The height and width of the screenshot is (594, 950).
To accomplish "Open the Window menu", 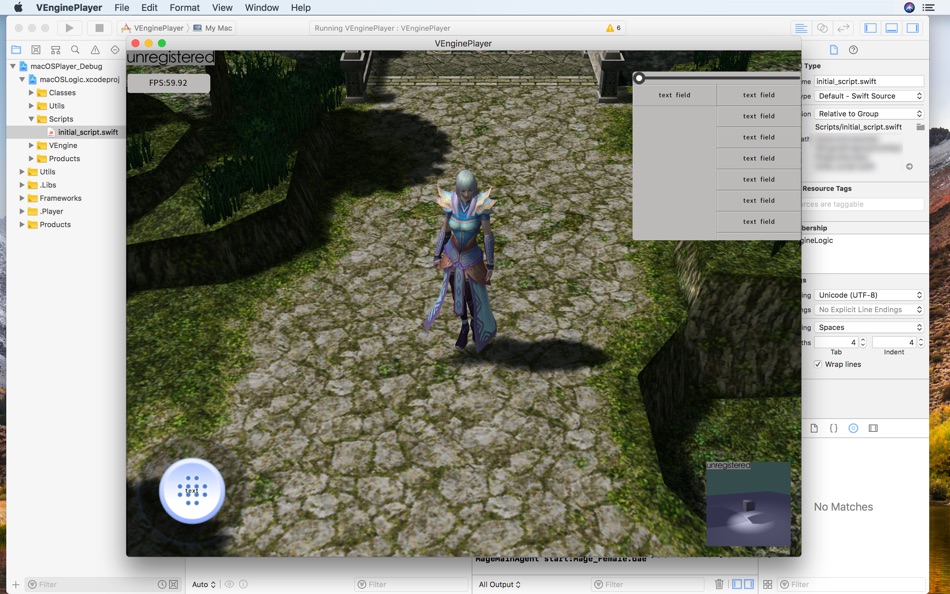I will (x=262, y=7).
